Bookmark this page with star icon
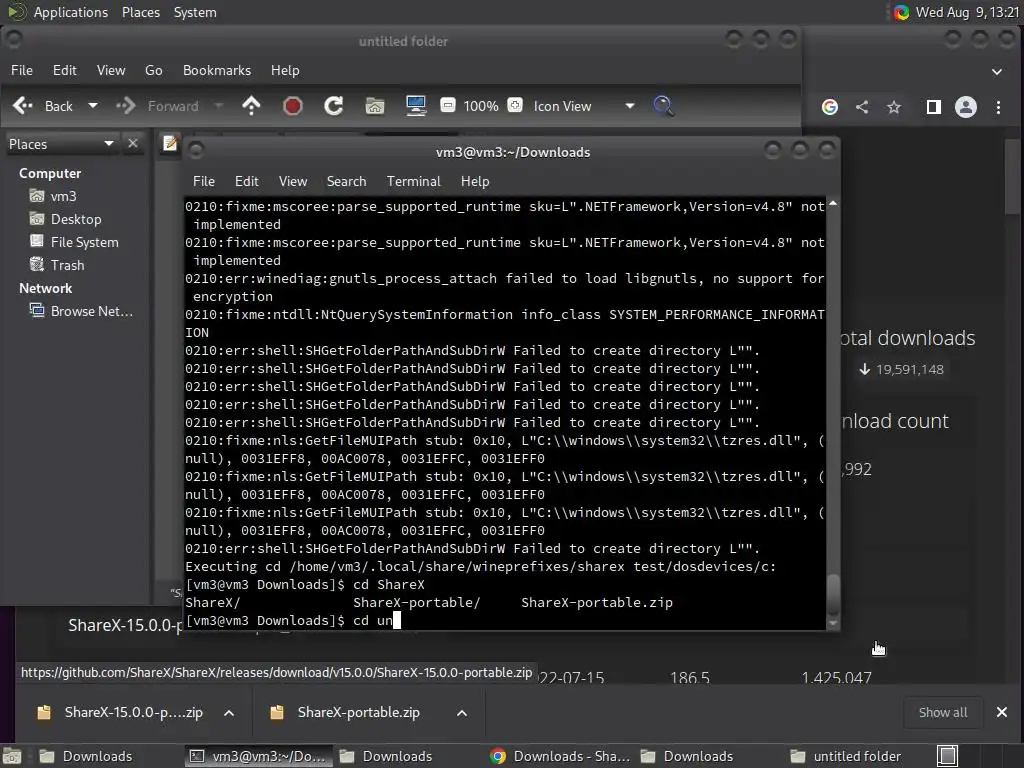Screen dimensions: 1024x768 click(x=894, y=106)
